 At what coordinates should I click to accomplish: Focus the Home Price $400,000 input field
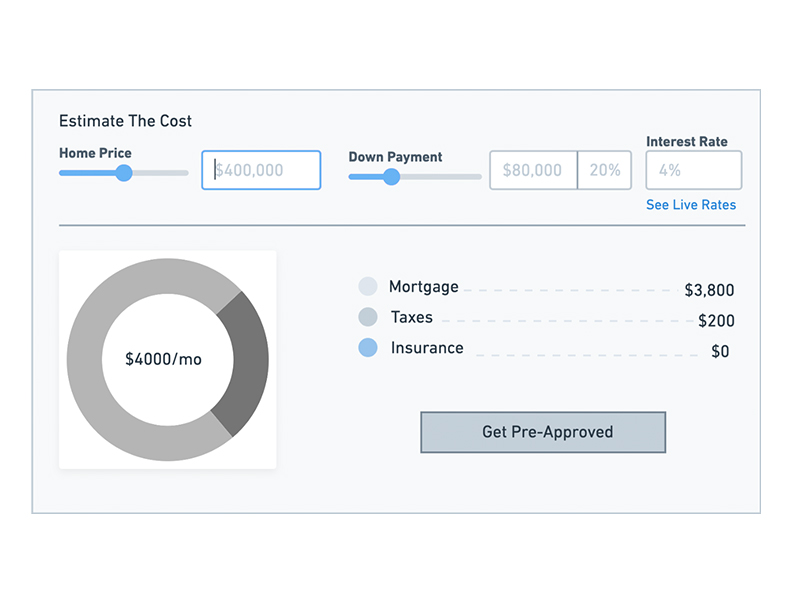click(x=261, y=170)
